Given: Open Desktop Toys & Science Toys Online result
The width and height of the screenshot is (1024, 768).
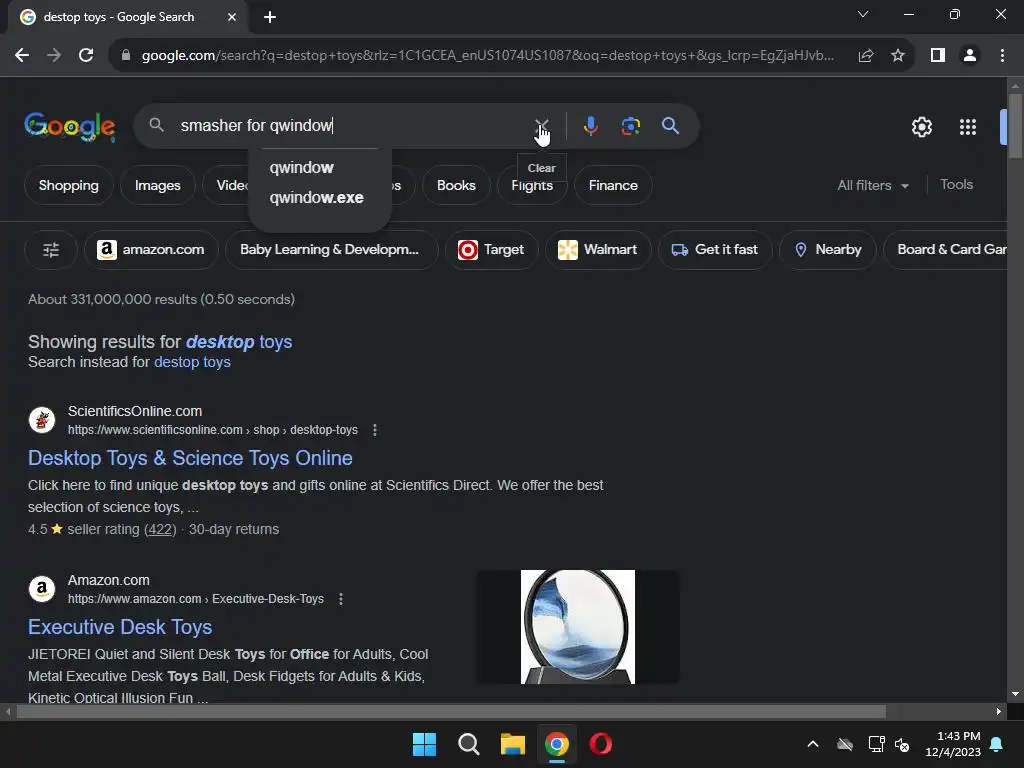Looking at the screenshot, I should point(190,458).
